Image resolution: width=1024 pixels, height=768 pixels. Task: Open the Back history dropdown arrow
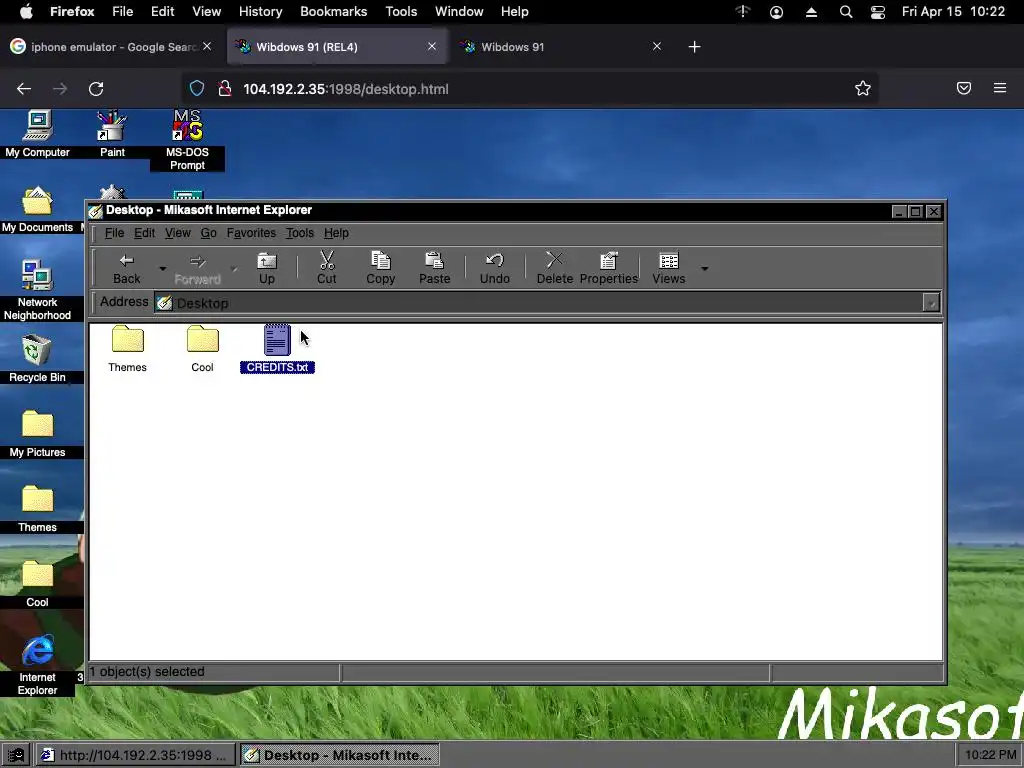pyautogui.click(x=163, y=268)
